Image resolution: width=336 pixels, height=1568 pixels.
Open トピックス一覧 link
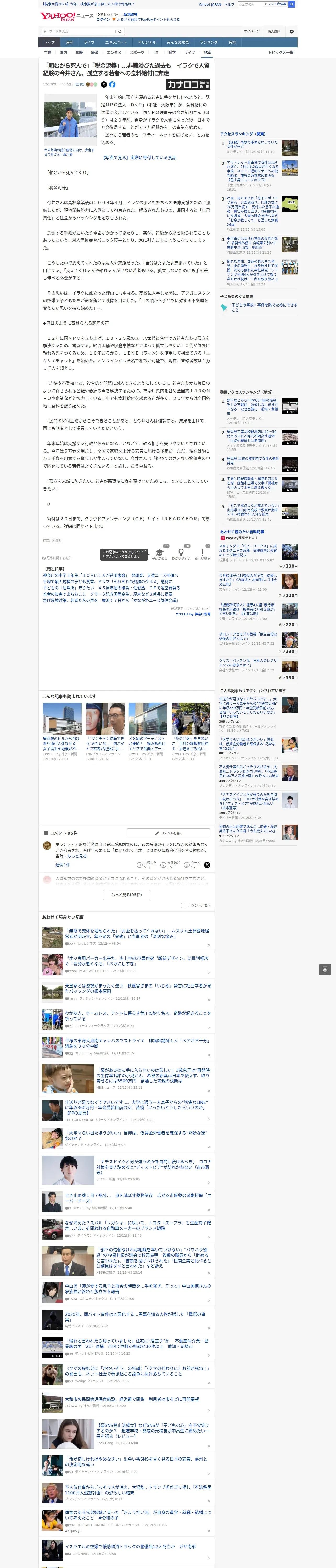tap(281, 52)
